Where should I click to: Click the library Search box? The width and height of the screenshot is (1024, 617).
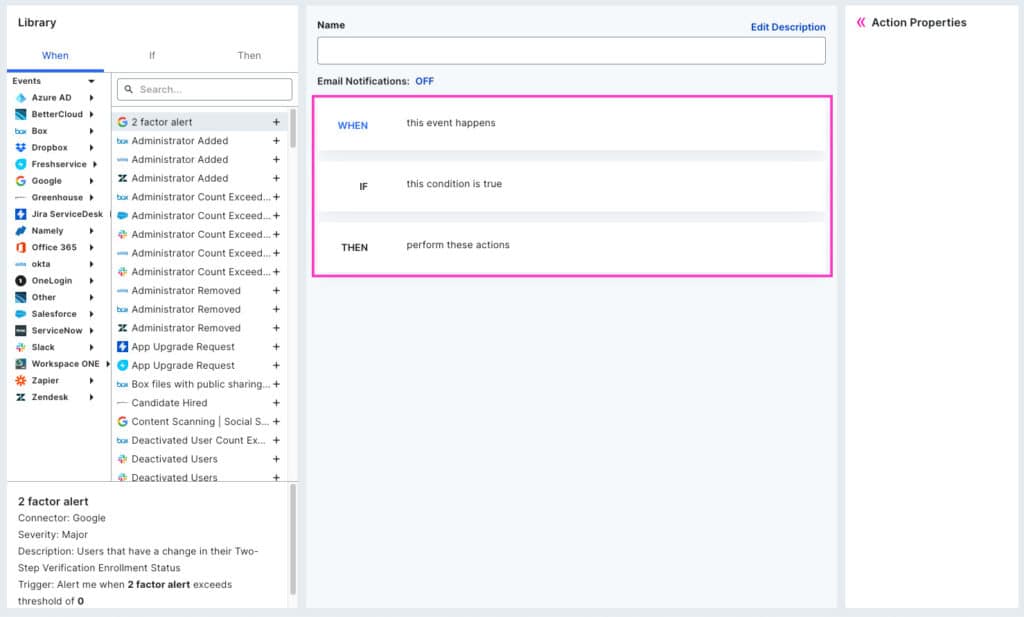click(205, 89)
